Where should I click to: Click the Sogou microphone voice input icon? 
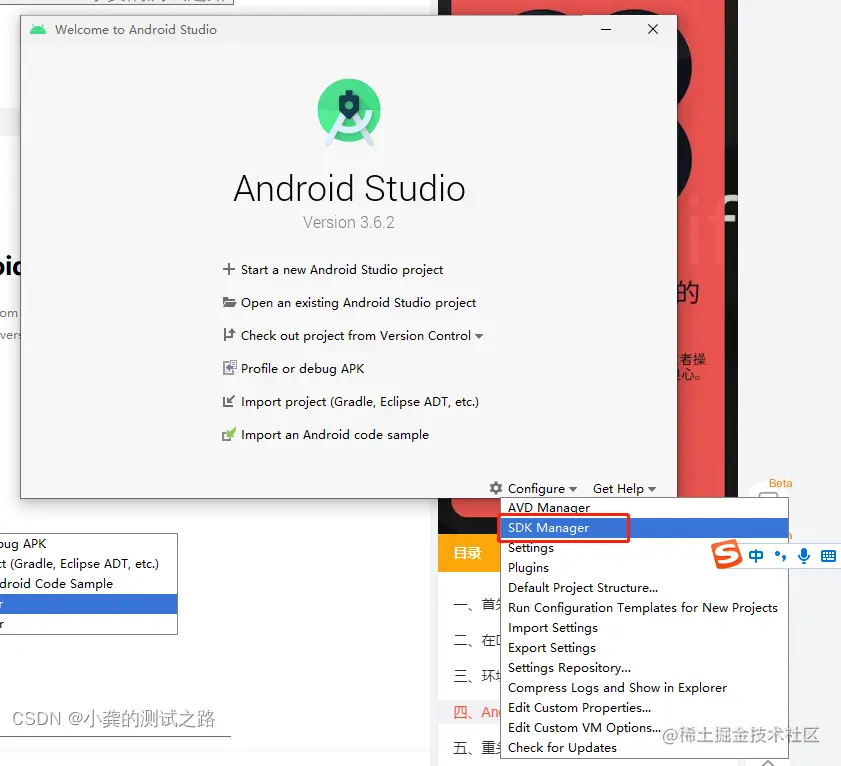tap(803, 556)
